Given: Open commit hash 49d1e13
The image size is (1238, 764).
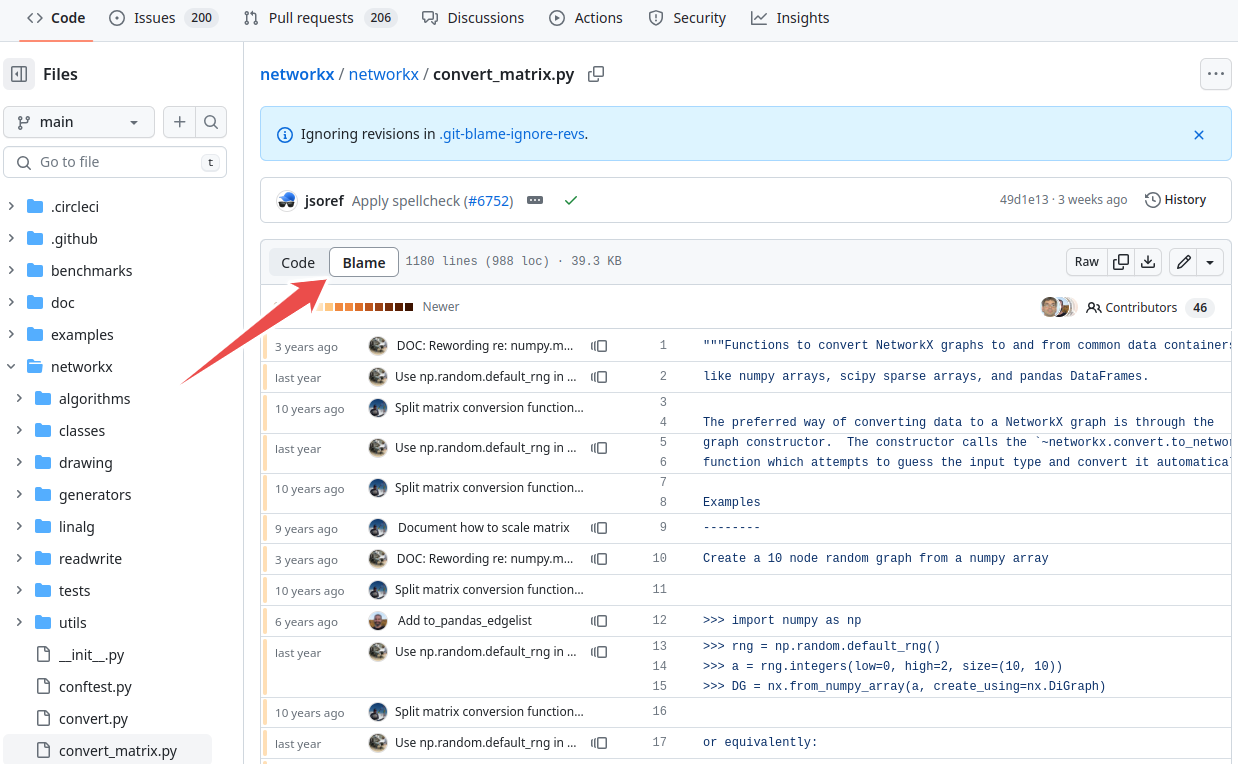Looking at the screenshot, I should click(1024, 200).
